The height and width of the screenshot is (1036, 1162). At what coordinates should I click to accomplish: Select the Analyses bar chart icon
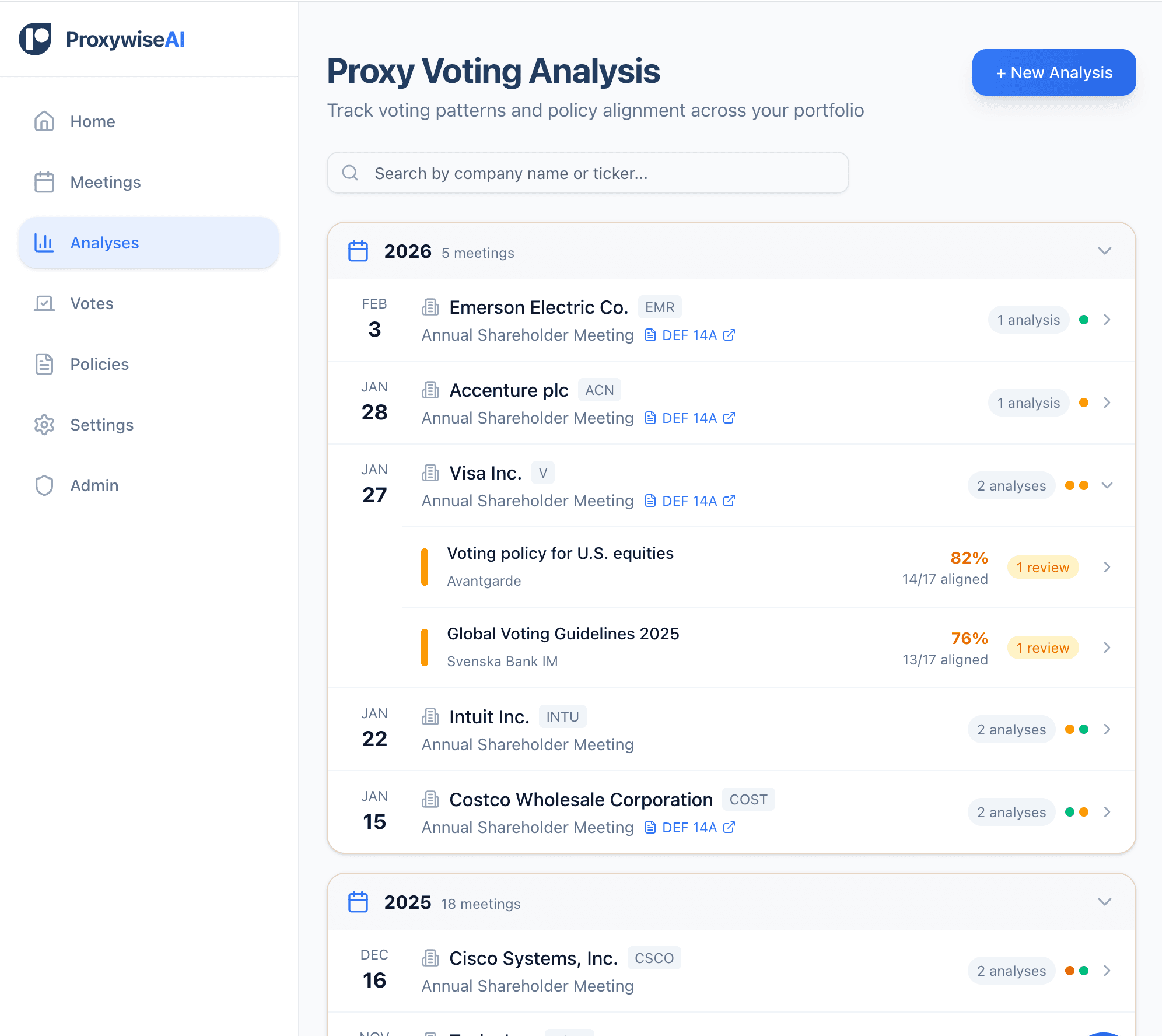(x=44, y=243)
